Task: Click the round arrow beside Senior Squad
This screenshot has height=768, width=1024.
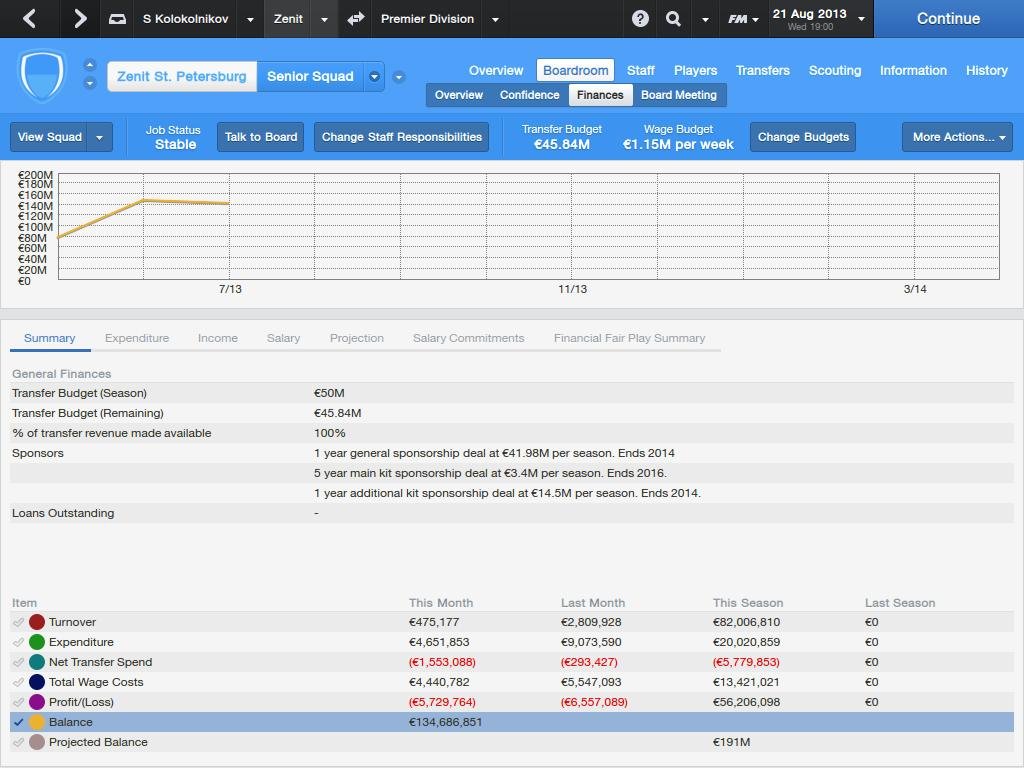Action: point(398,77)
